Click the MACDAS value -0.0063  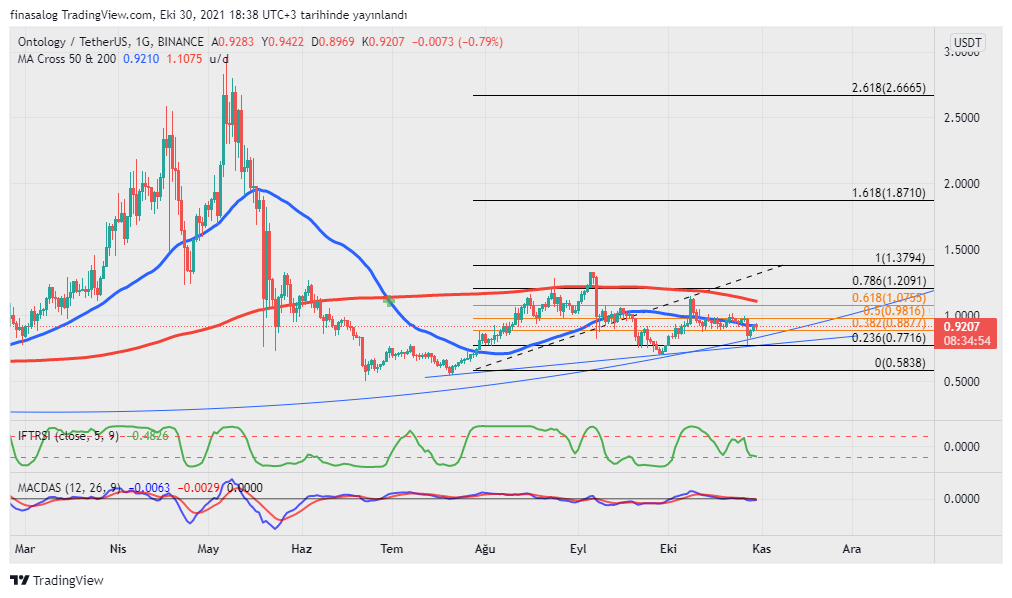(149, 488)
